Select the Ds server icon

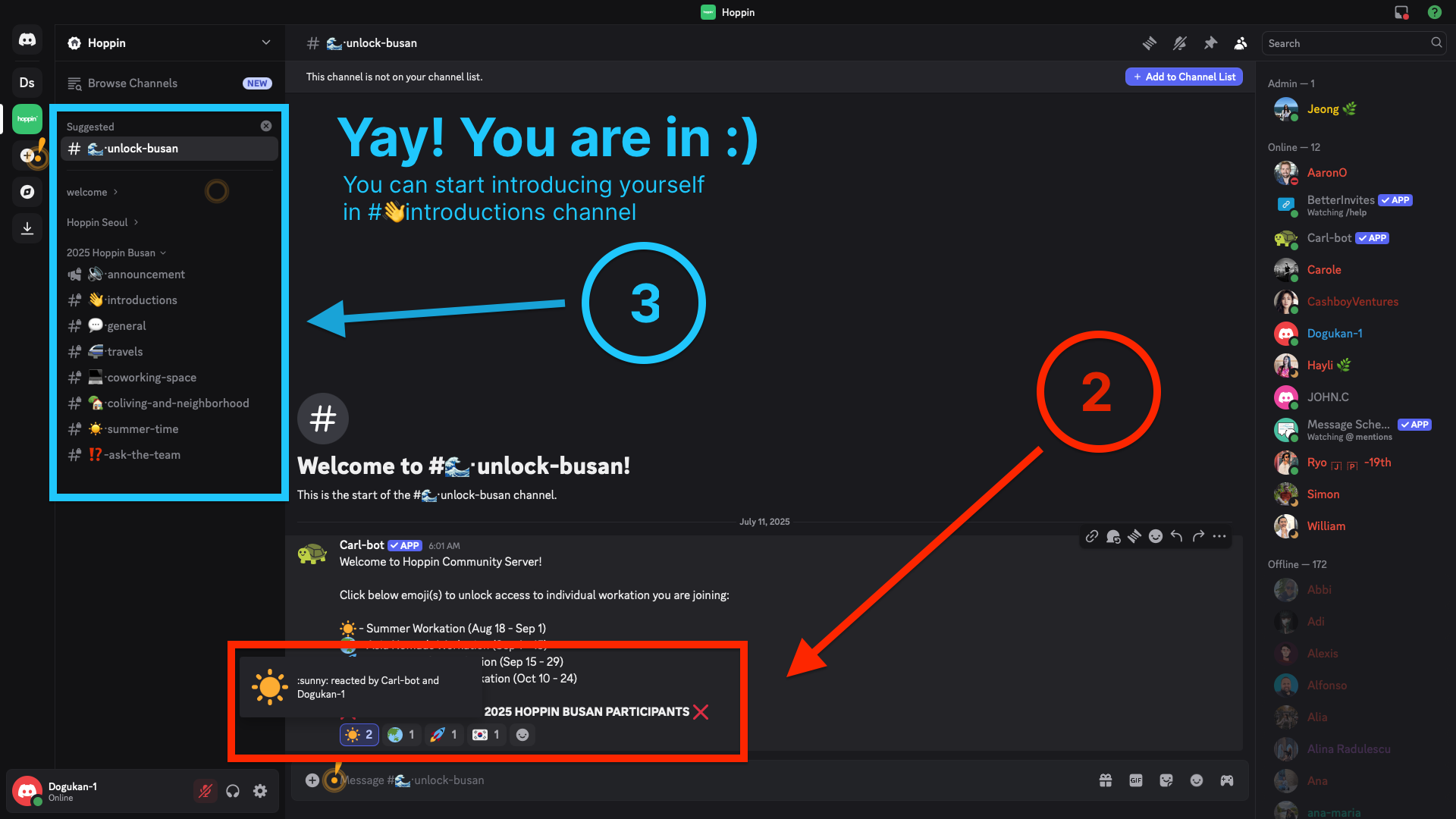(x=27, y=83)
